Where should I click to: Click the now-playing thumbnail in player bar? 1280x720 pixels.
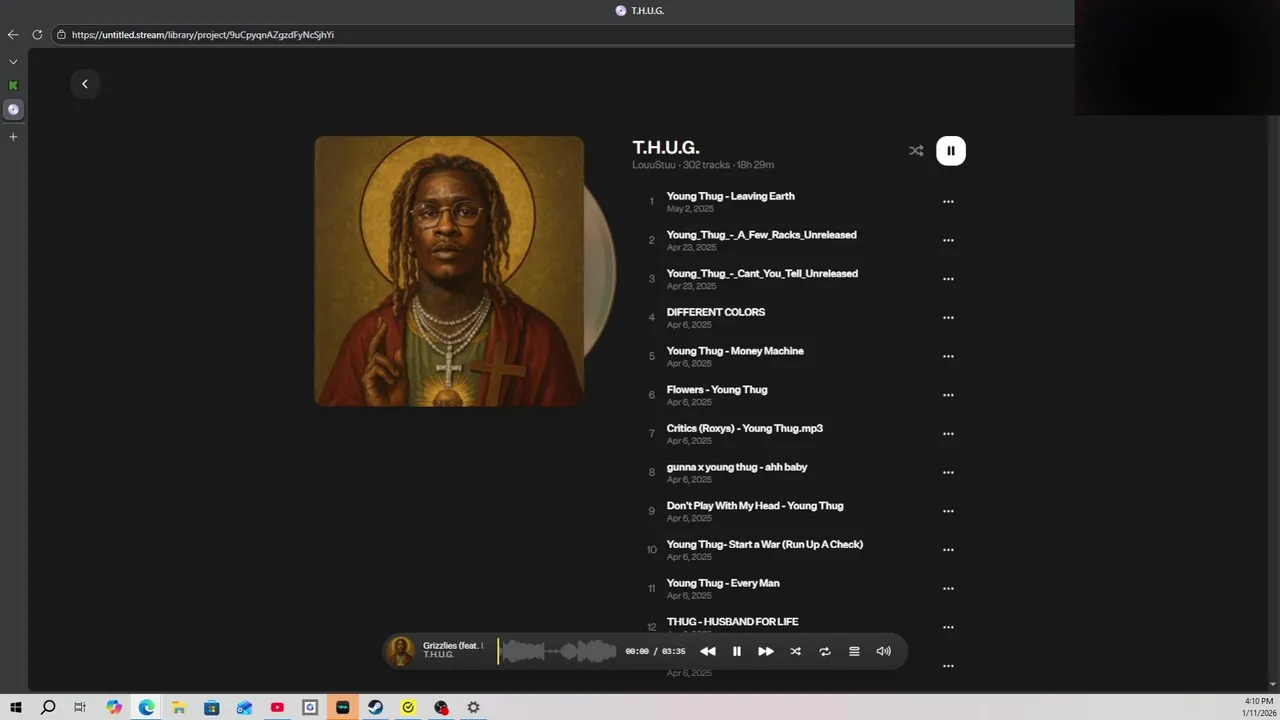(x=401, y=651)
